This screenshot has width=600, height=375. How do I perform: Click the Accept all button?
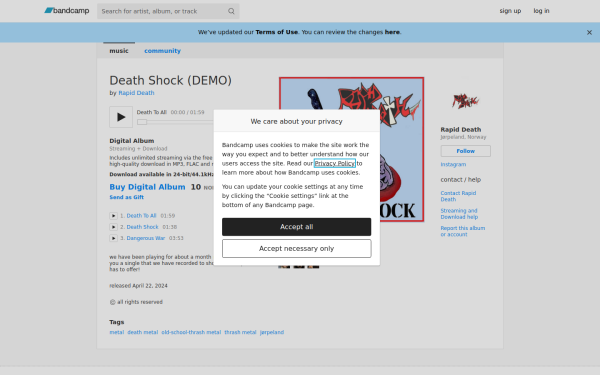[297, 227]
